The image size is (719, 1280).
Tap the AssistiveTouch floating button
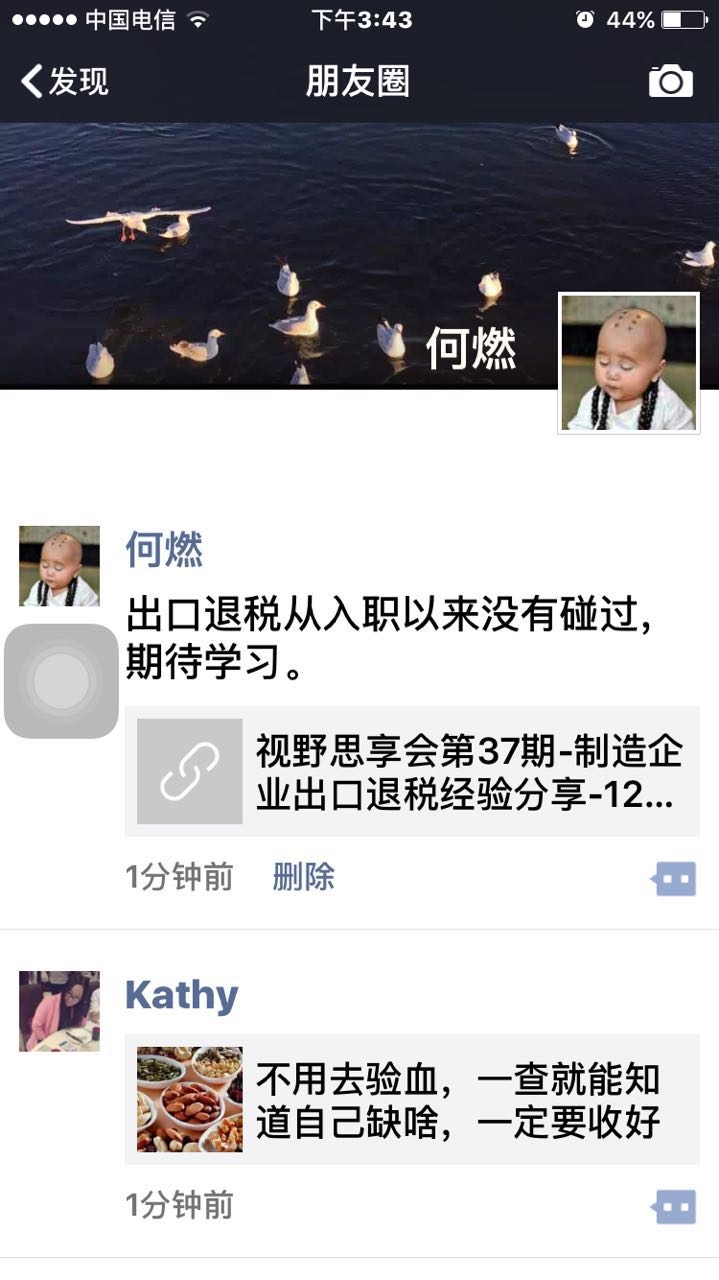coord(61,681)
